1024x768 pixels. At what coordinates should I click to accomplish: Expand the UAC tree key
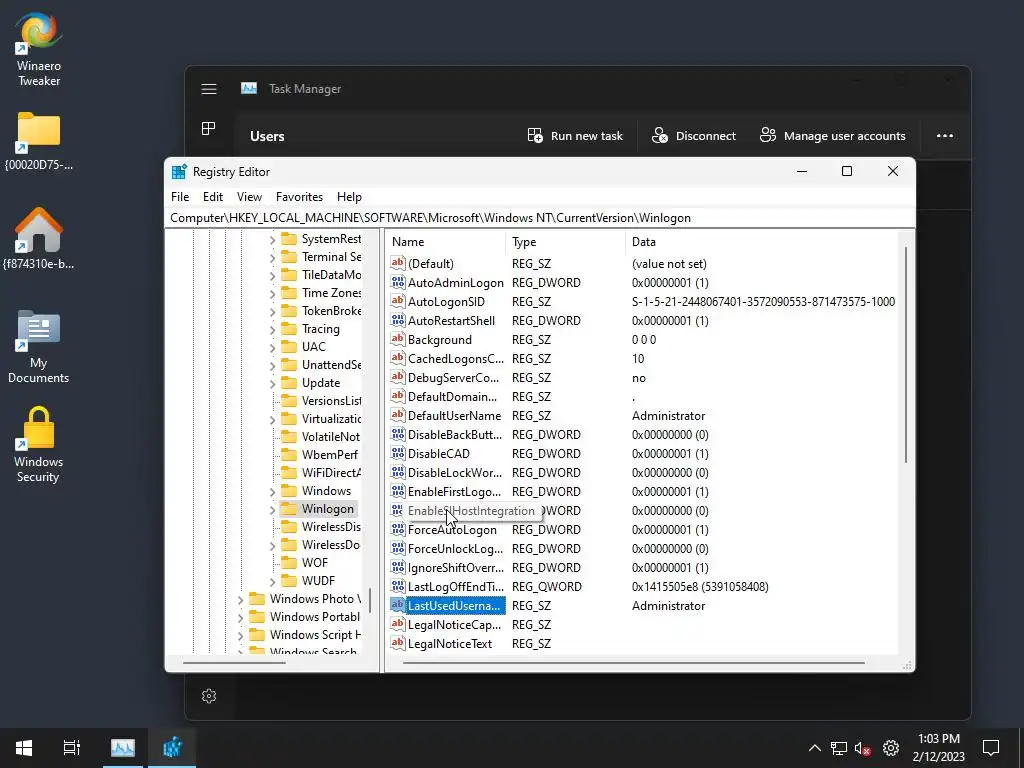(x=272, y=347)
